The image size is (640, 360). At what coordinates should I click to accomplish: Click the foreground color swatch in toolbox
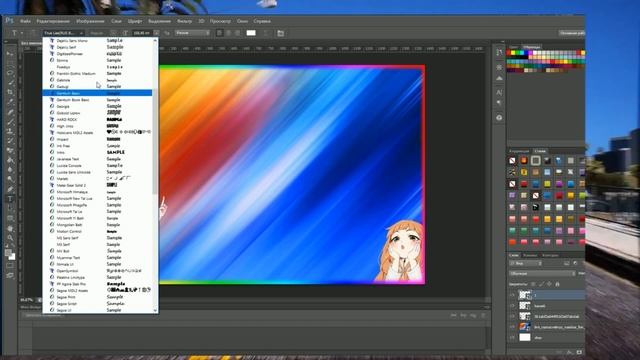point(8,253)
